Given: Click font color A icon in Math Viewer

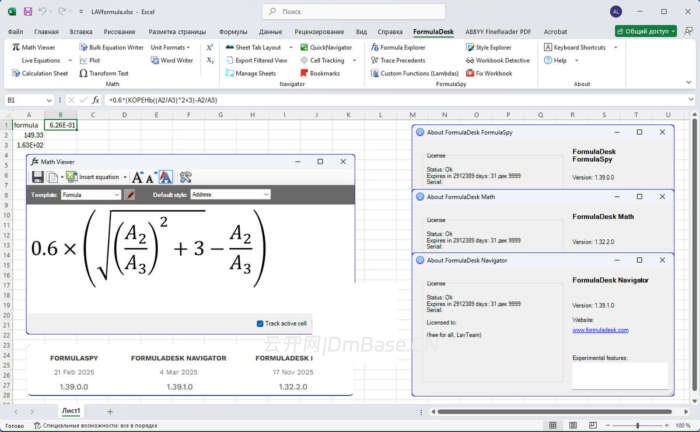Looking at the screenshot, I should [x=166, y=177].
